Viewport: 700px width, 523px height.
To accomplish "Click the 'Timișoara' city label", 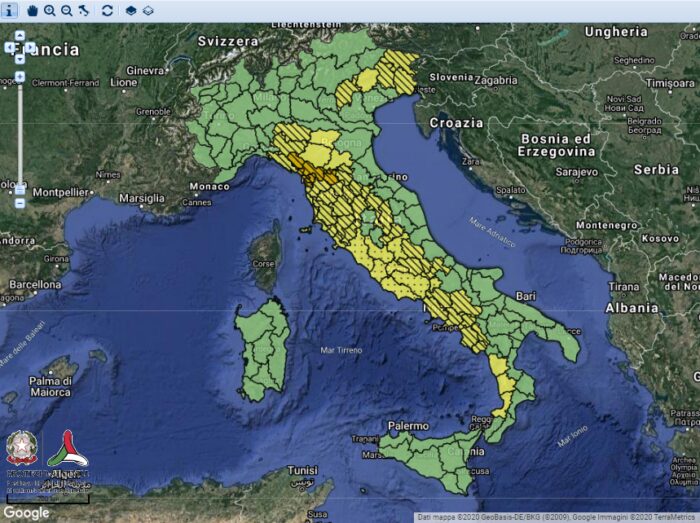I will [670, 83].
